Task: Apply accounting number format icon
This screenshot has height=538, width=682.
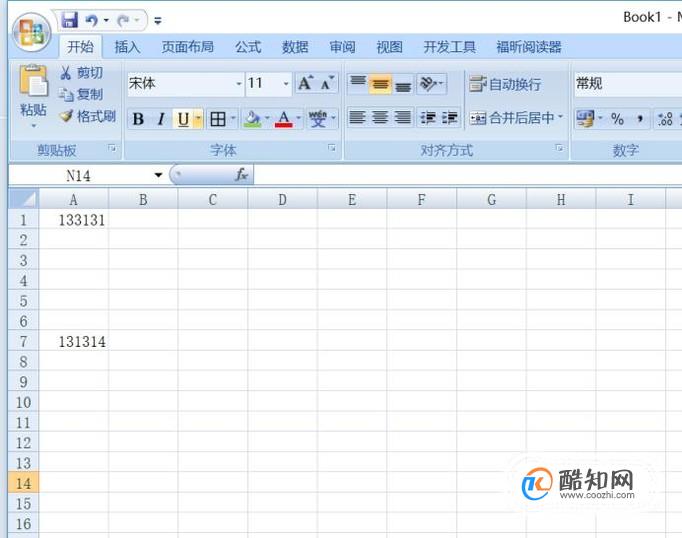Action: point(585,118)
